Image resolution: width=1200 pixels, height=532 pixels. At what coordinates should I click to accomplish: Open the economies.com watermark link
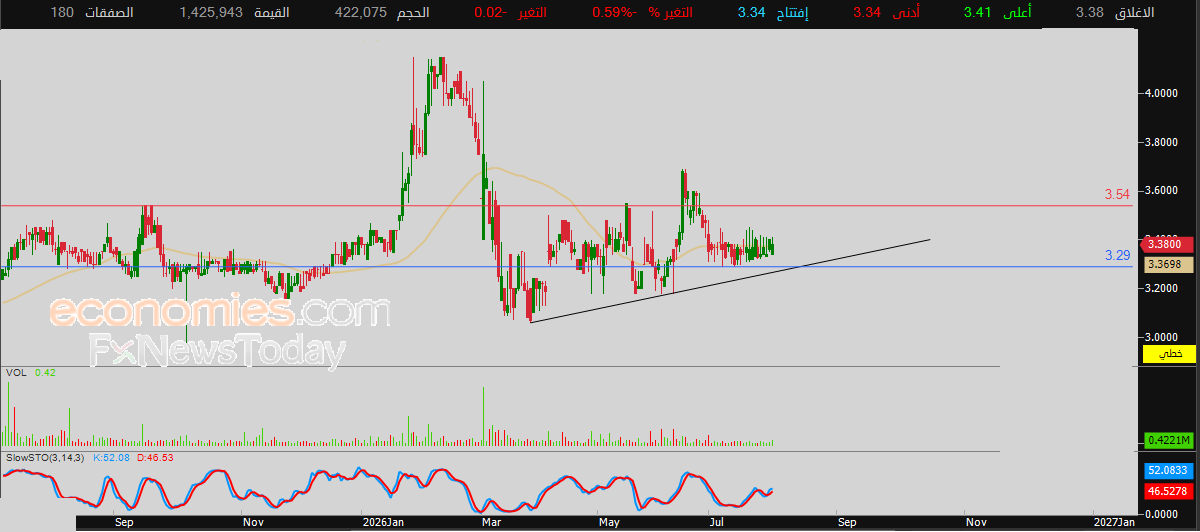218,312
